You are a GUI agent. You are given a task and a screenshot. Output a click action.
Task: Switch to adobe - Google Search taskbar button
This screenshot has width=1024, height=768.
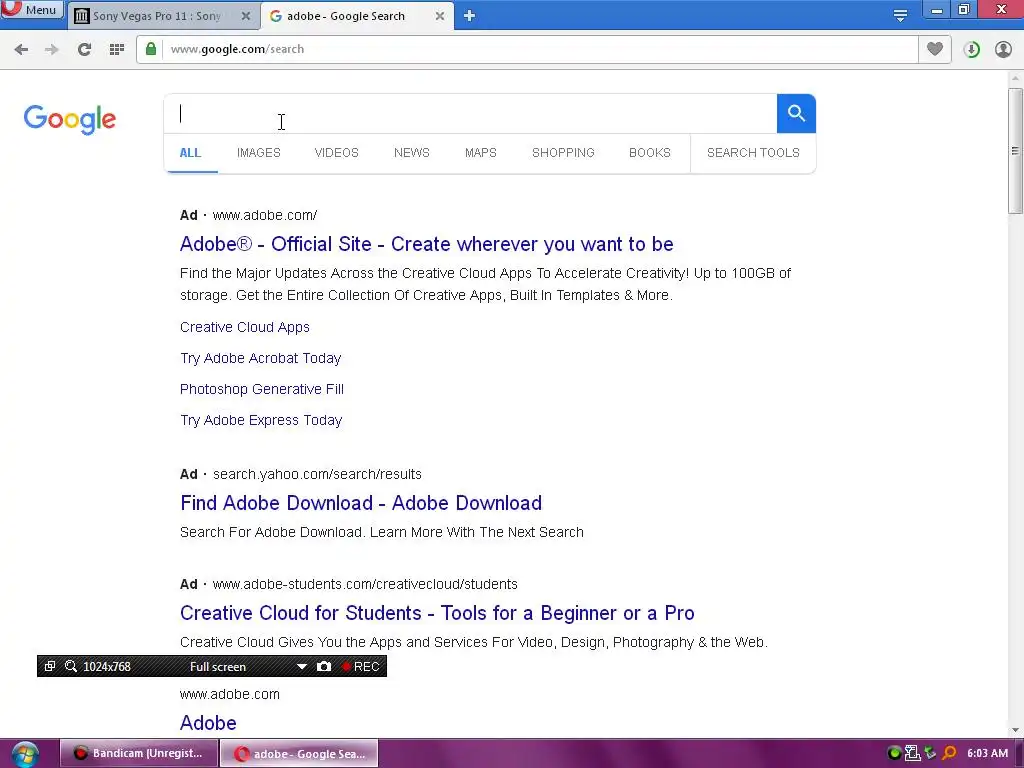click(x=299, y=754)
